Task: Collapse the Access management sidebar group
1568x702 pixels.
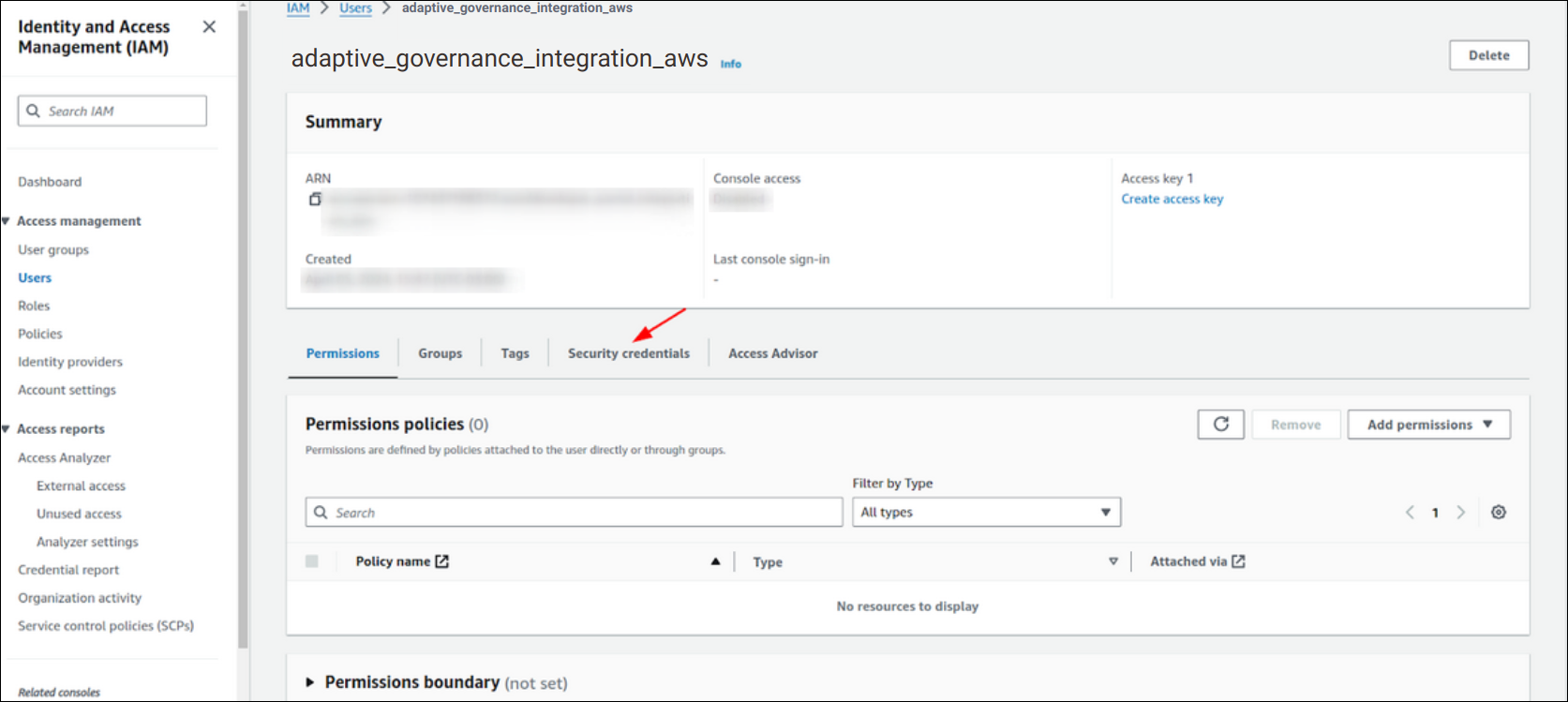Action: pos(7,221)
